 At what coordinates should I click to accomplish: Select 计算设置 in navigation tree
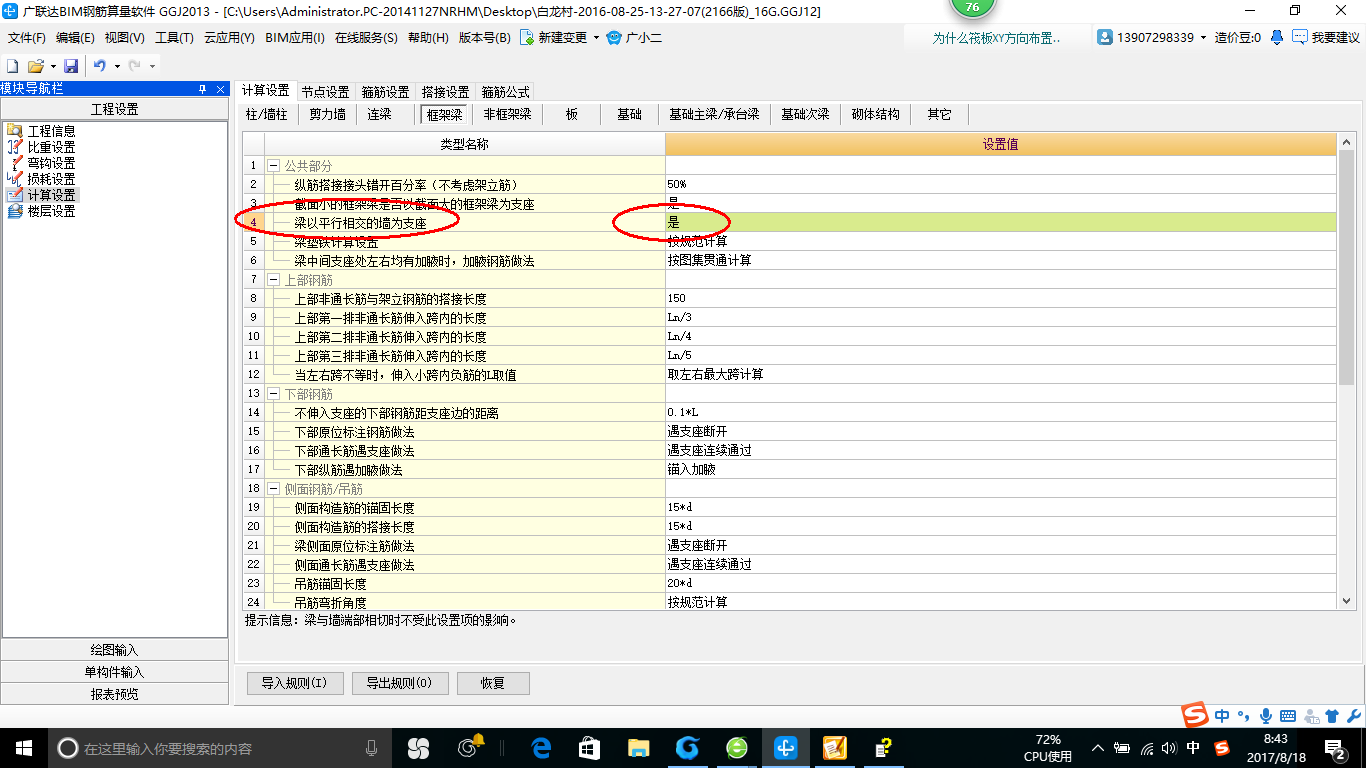(x=51, y=195)
